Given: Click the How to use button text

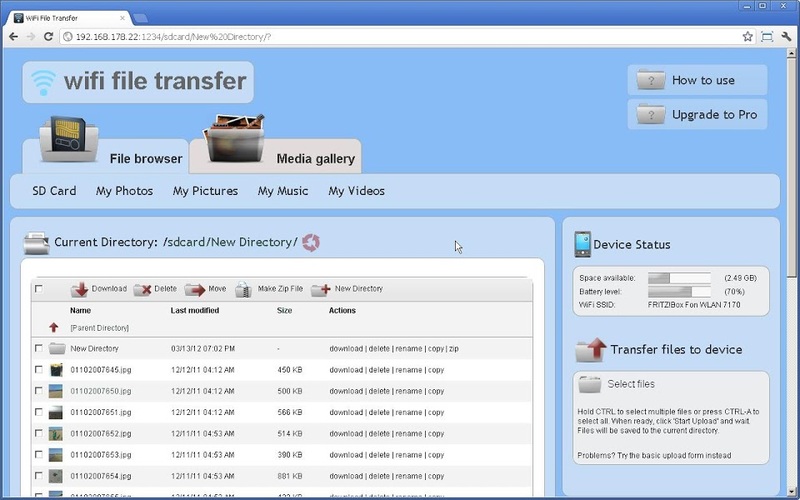Looking at the screenshot, I should tap(703, 80).
